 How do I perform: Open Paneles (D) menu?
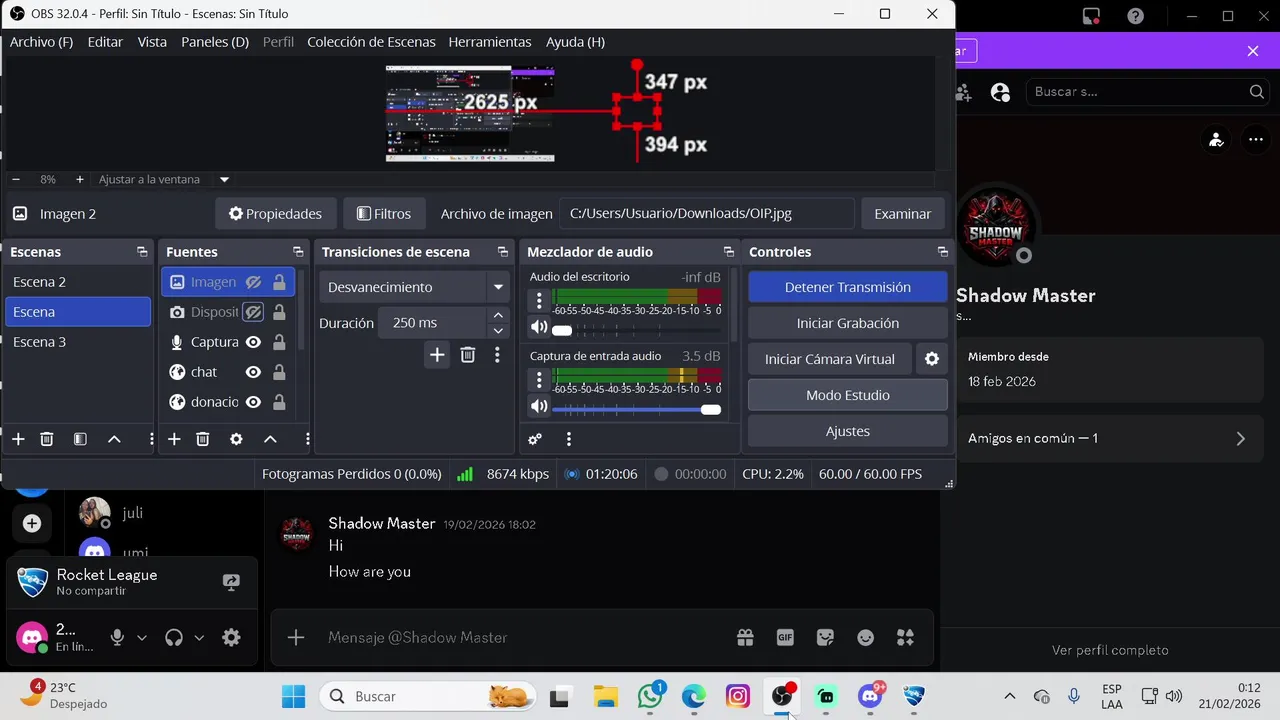[215, 42]
